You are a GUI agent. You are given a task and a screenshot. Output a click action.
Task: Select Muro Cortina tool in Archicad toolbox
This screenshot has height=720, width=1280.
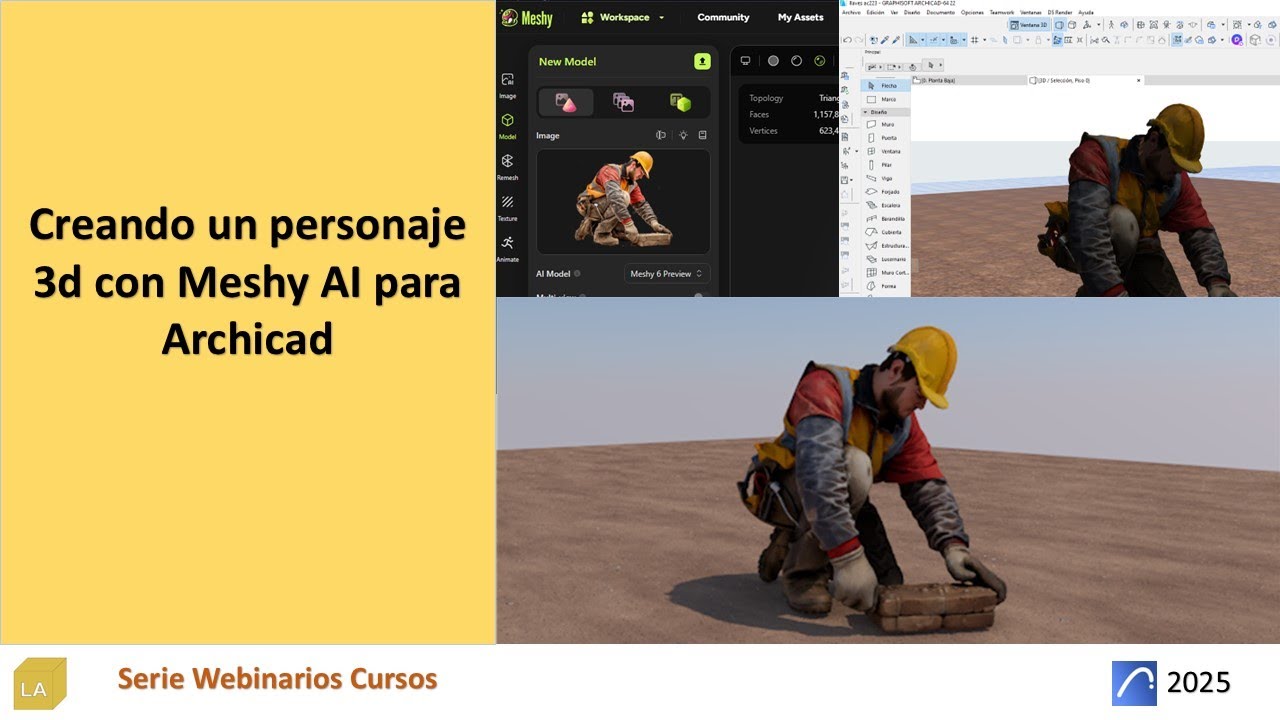(x=888, y=272)
